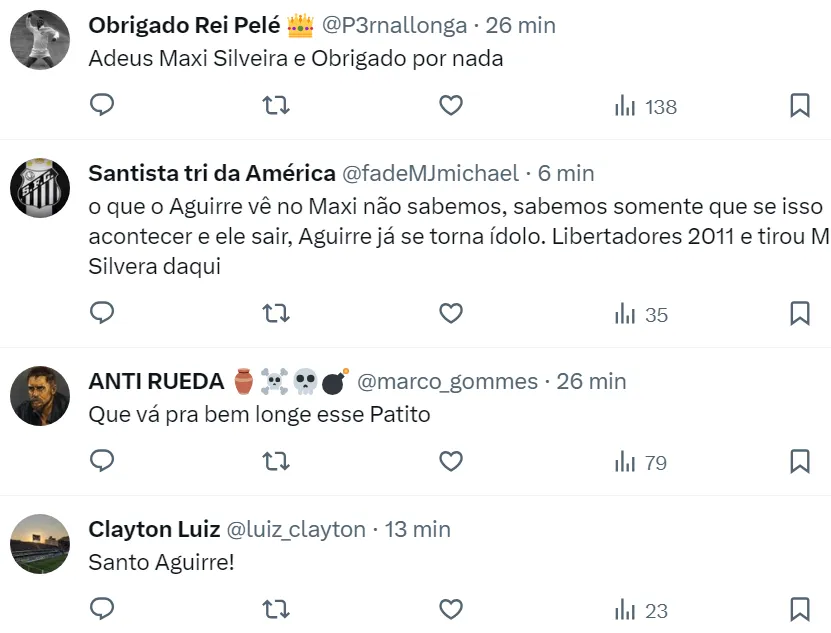Bookmark the tweet by Obrigado Rei Pelé
Viewport: 831px width, 633px height.
click(x=800, y=105)
